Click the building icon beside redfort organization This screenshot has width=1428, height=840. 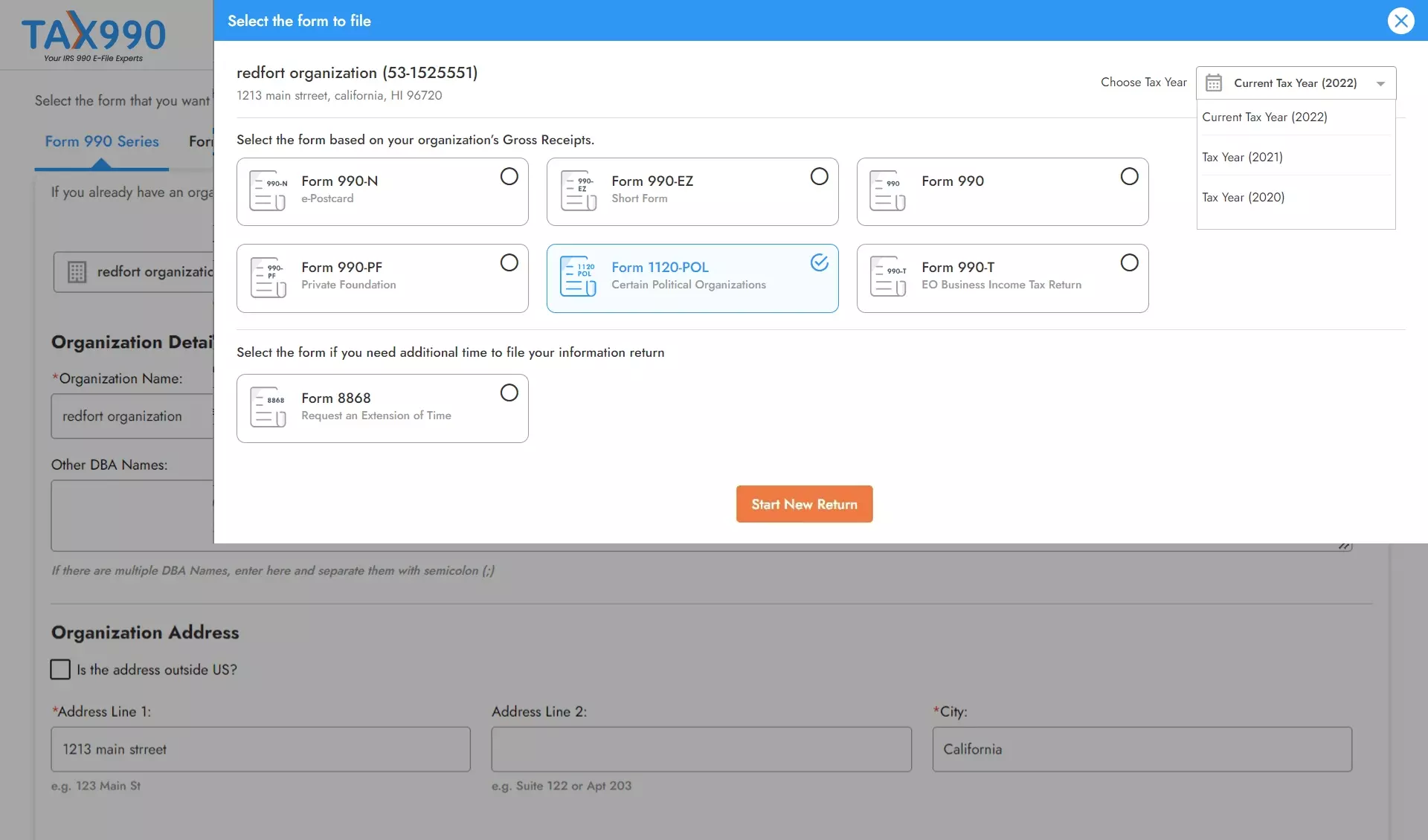click(77, 272)
